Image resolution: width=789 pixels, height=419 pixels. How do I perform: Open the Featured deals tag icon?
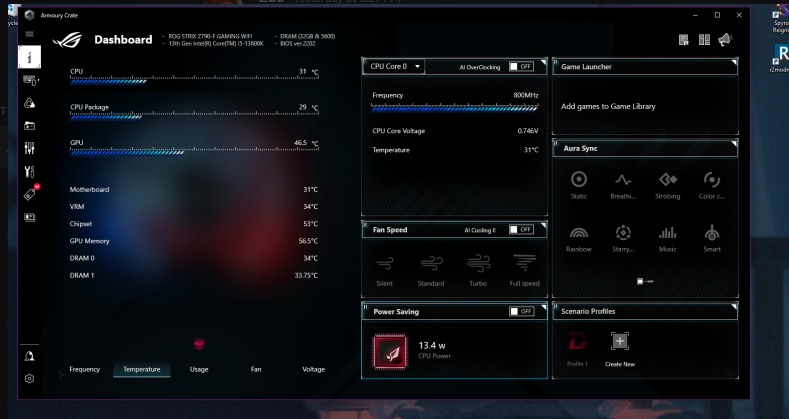(30, 193)
